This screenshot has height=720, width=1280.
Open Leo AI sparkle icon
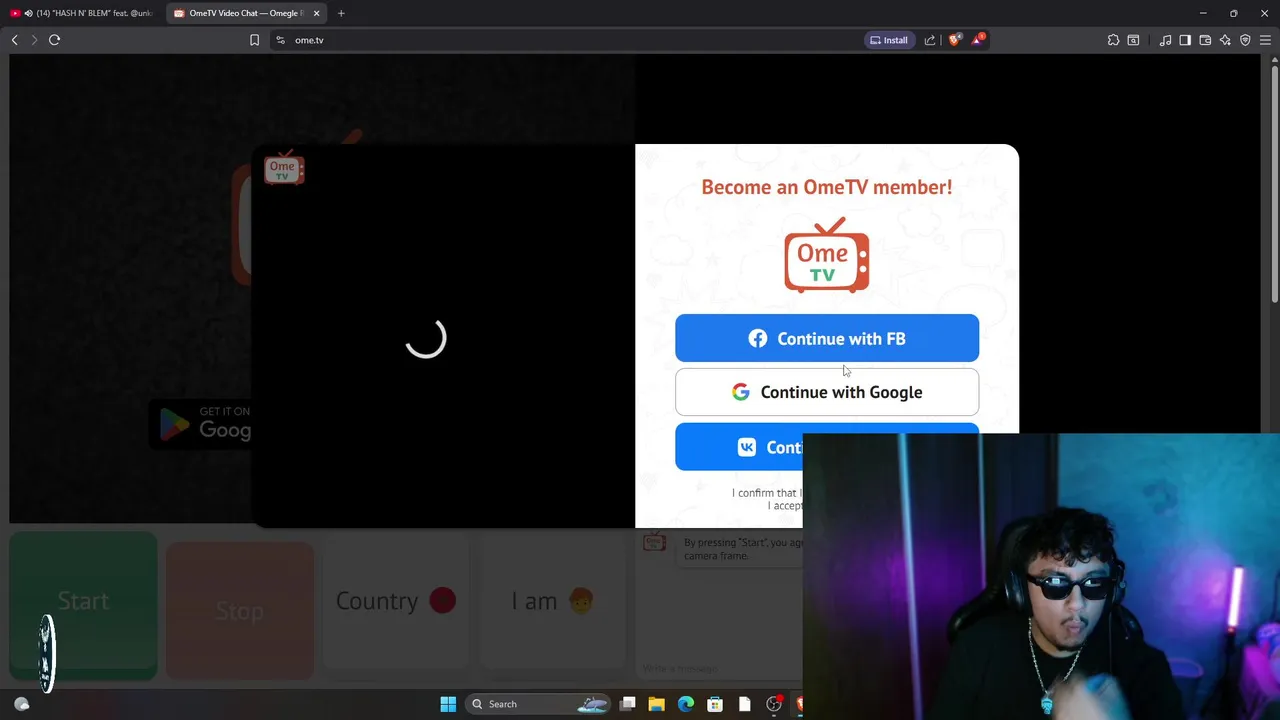[1225, 40]
